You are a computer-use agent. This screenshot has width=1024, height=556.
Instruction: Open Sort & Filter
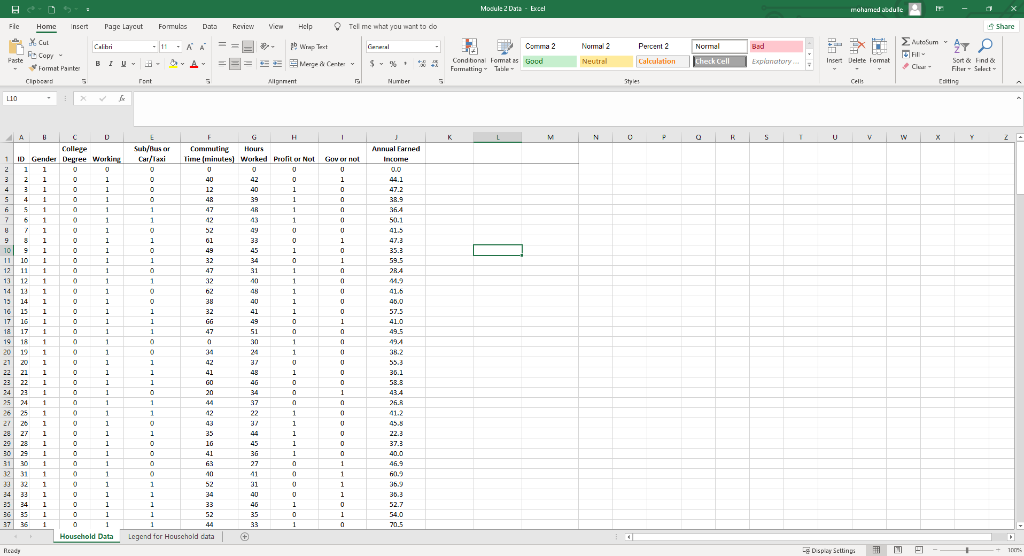961,55
